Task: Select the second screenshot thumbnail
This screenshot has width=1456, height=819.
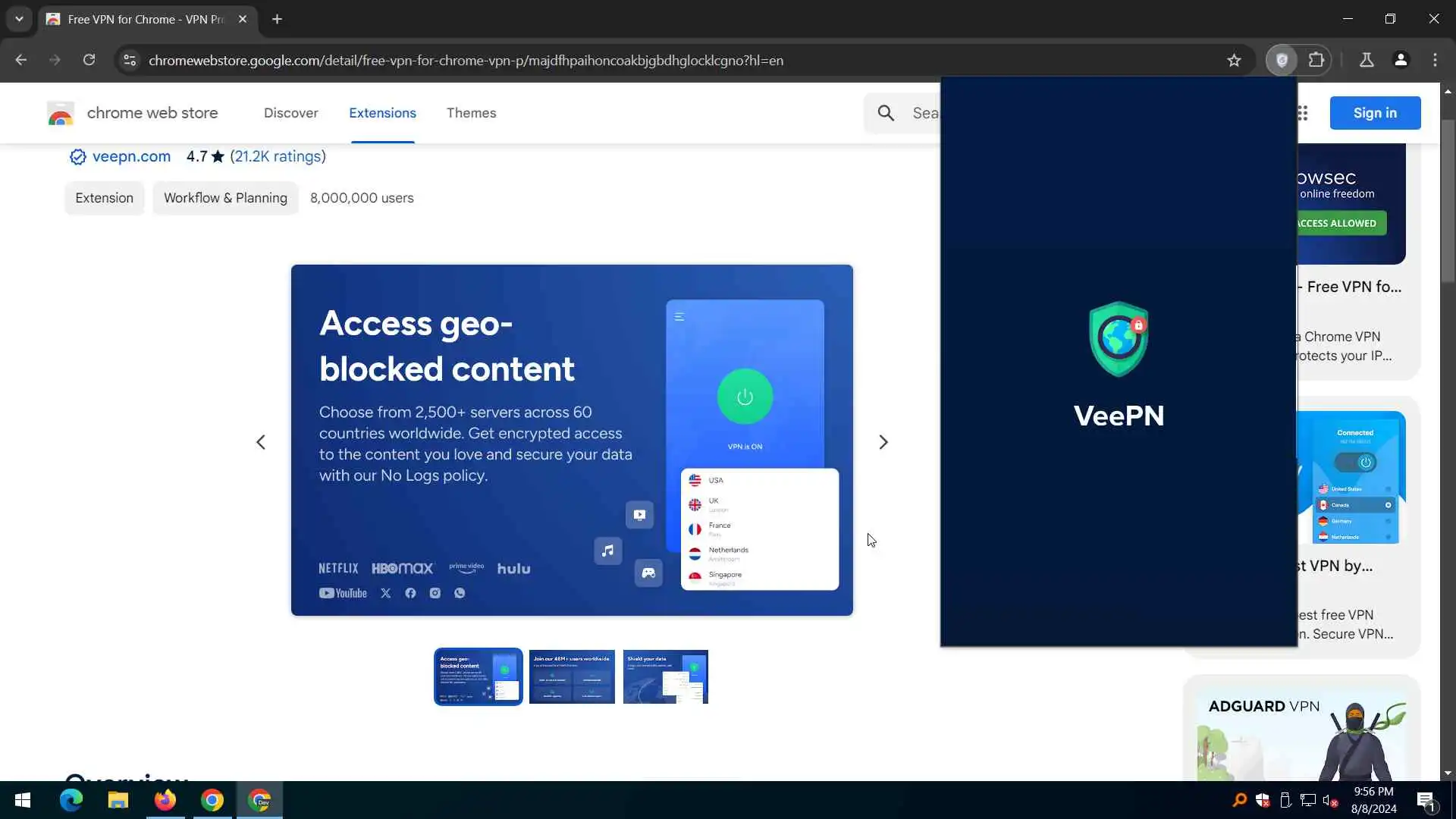Action: click(572, 676)
